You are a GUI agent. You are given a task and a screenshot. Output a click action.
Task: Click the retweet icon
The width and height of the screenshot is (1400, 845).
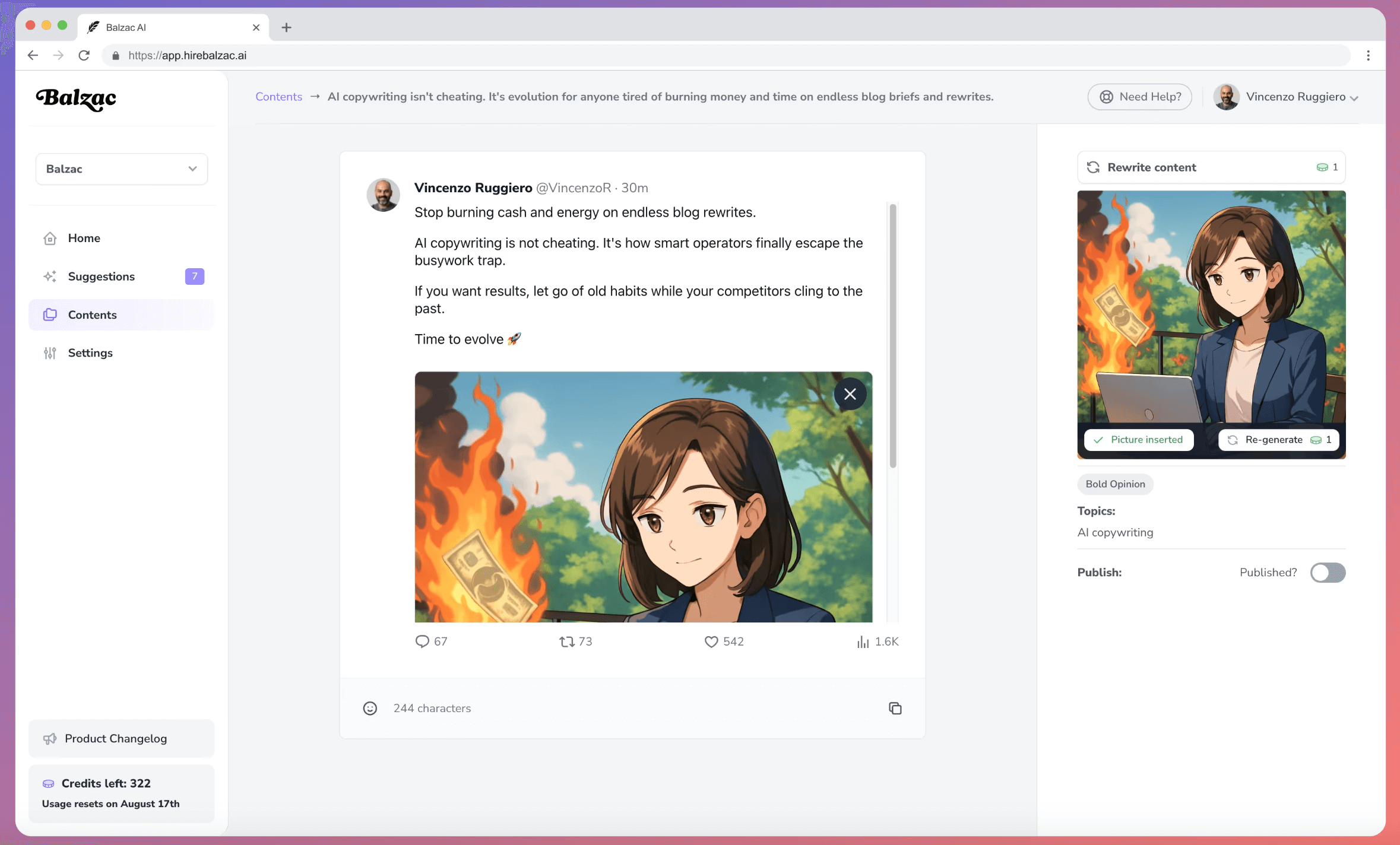[x=566, y=641]
